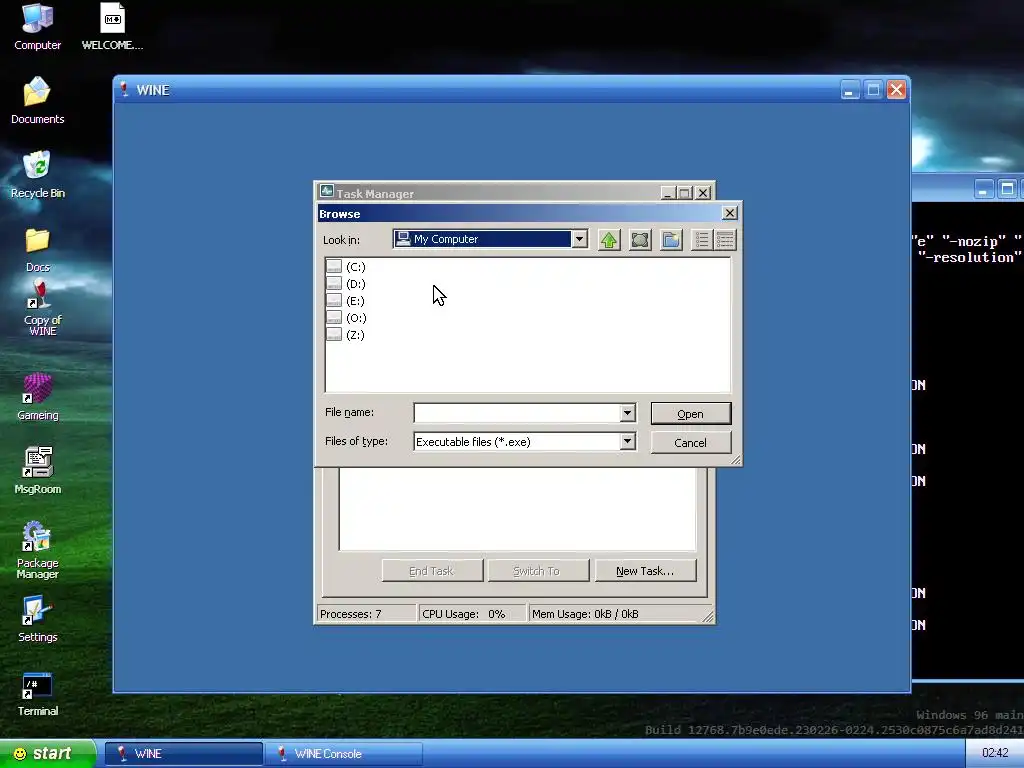Viewport: 1024px width, 768px height.
Task: Maximize the Task Manager window
Action: (x=684, y=193)
